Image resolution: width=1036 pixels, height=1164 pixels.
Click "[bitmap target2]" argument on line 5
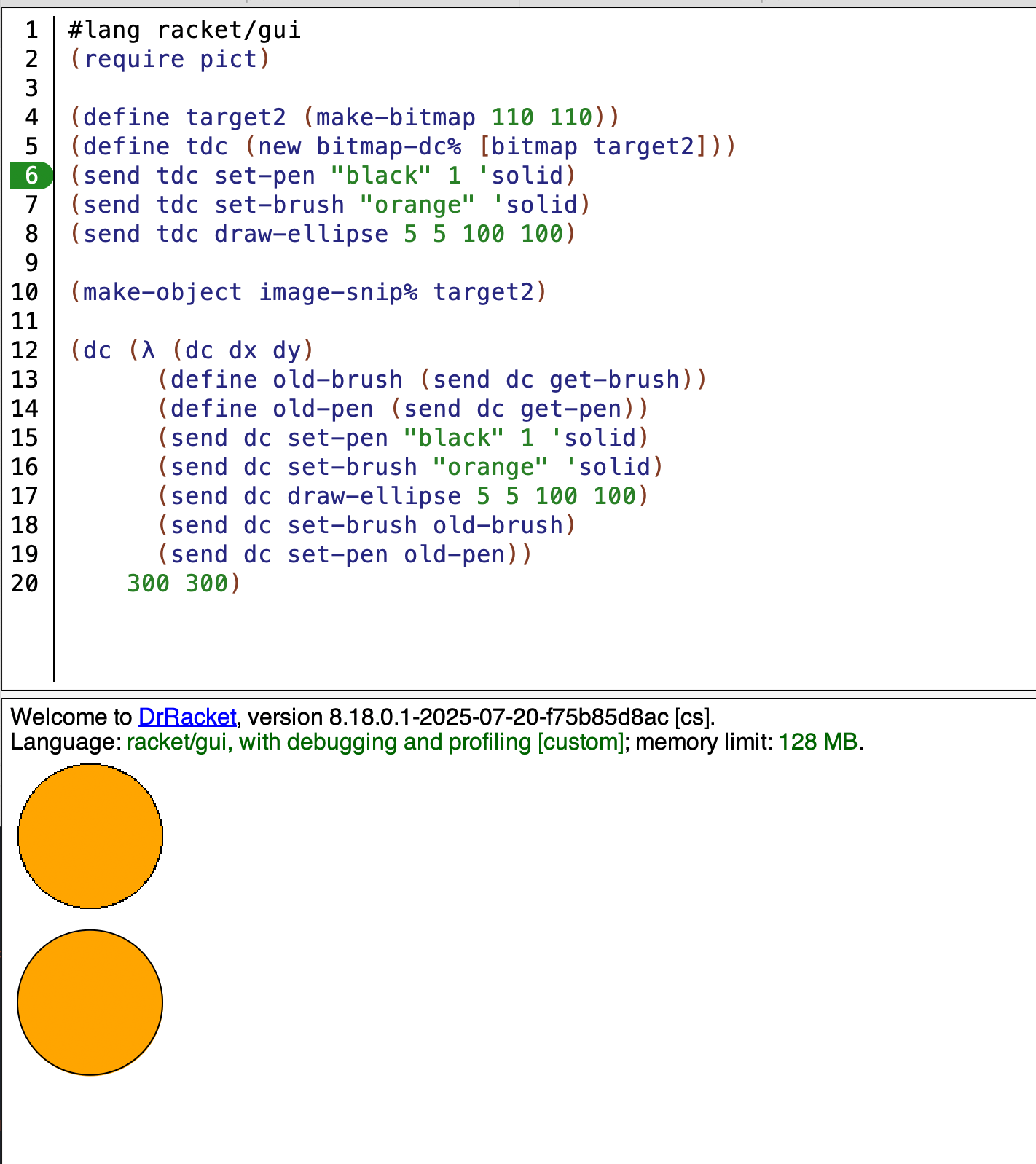click(592, 146)
